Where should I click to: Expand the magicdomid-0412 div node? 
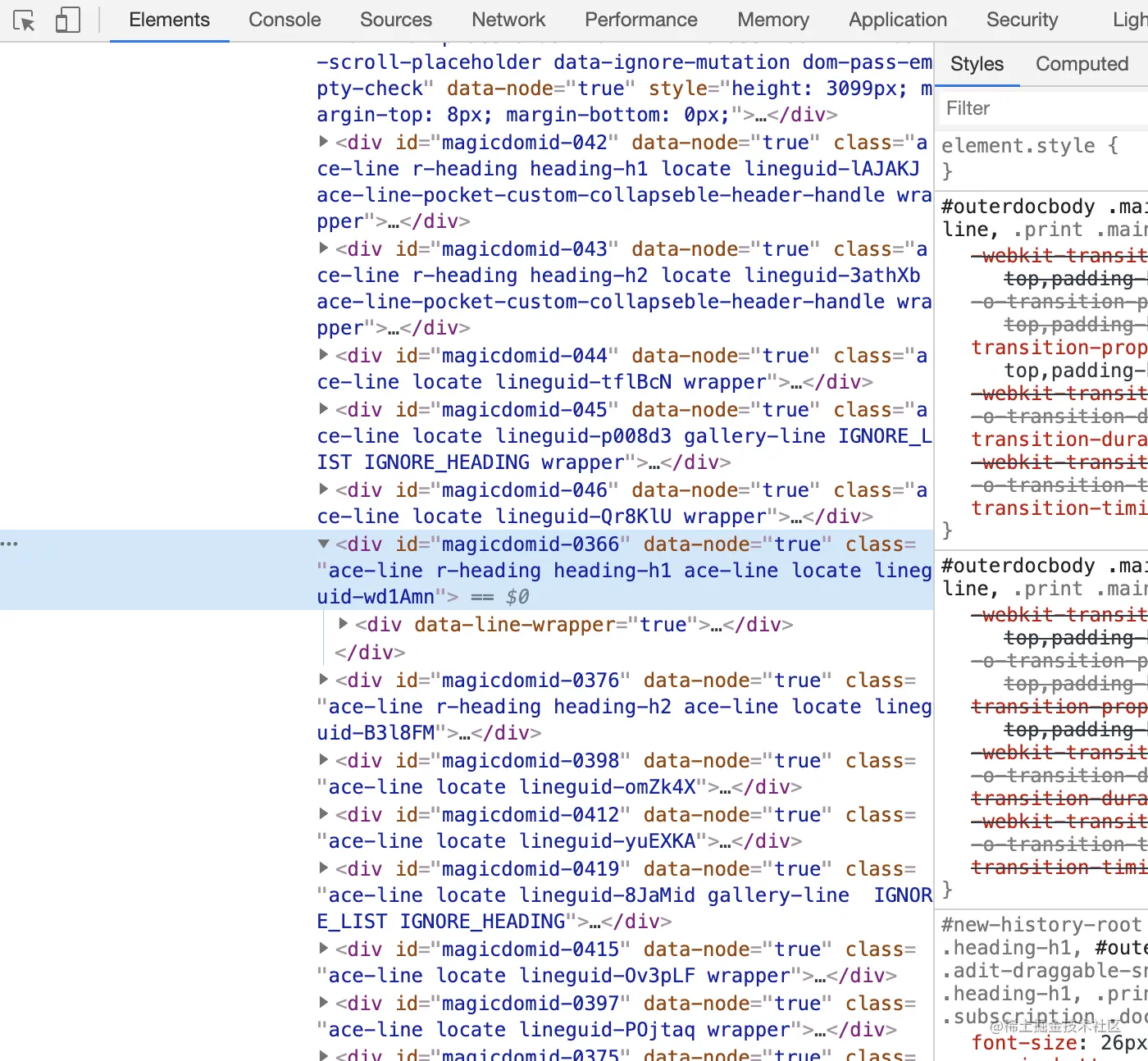[324, 814]
